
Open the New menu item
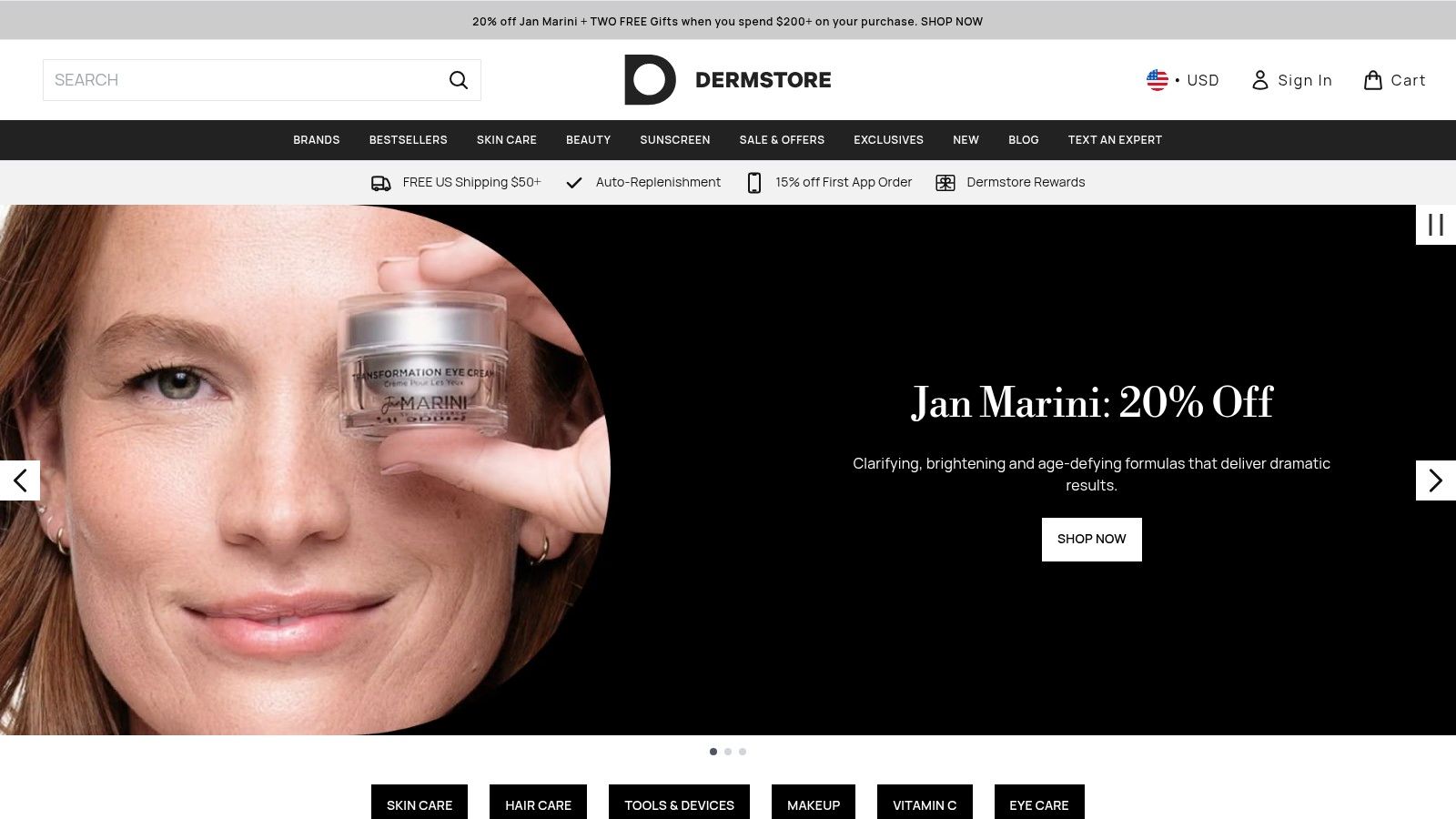pos(966,140)
